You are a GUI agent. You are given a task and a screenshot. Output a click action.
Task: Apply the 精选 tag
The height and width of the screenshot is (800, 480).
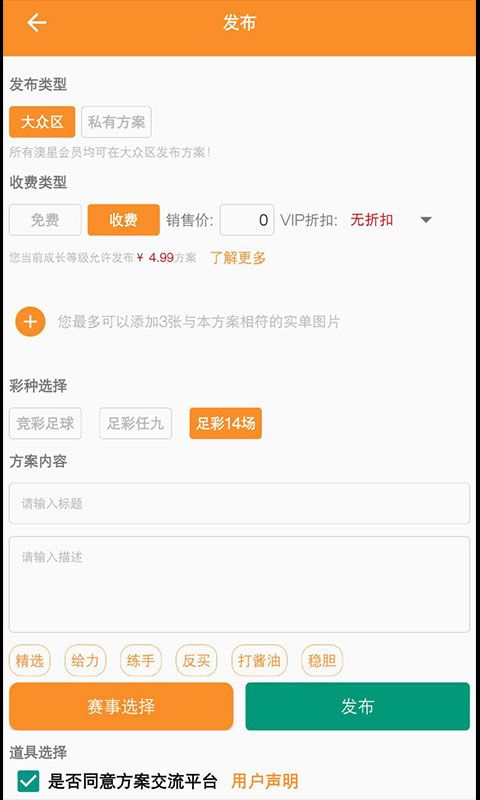[30, 661]
